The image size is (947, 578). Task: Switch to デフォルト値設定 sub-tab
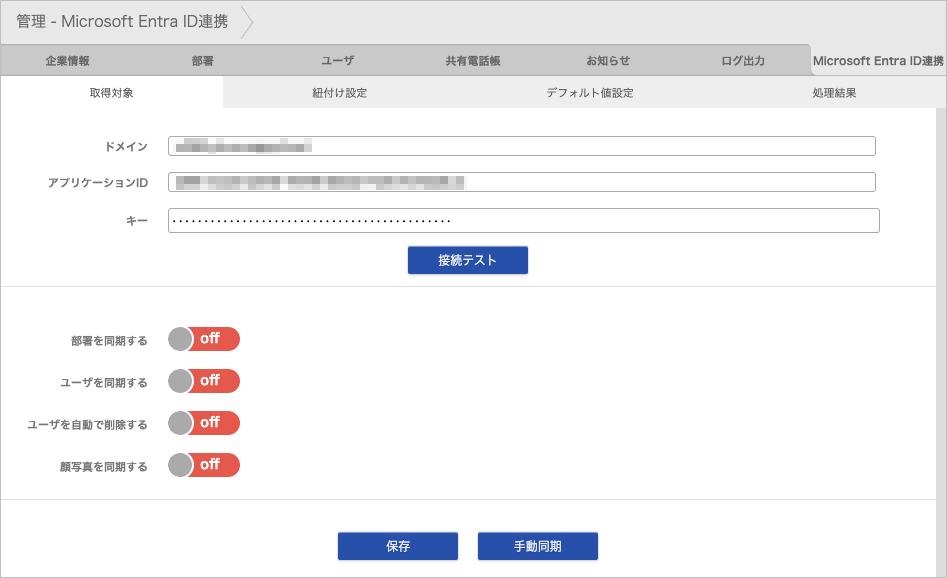click(589, 92)
